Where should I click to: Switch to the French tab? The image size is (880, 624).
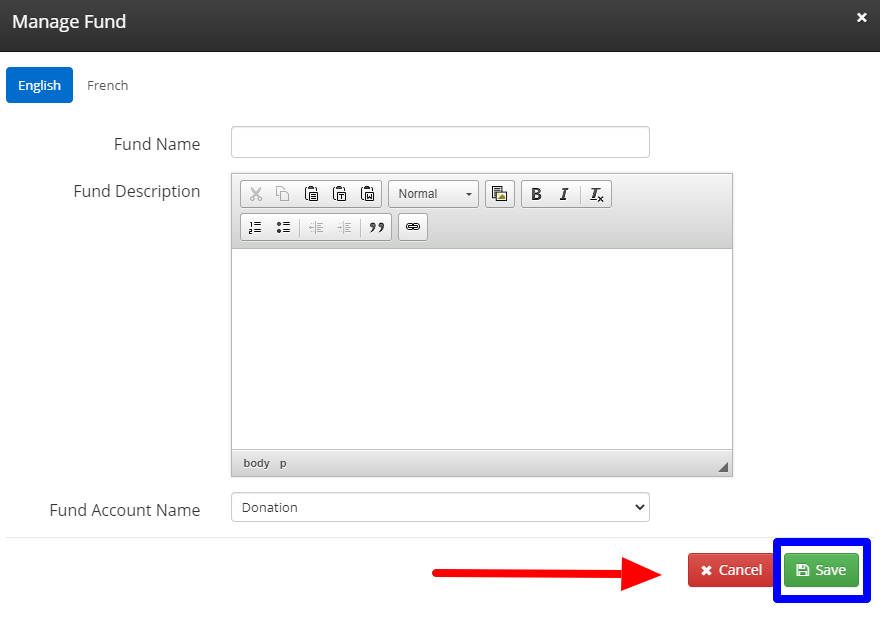[107, 85]
